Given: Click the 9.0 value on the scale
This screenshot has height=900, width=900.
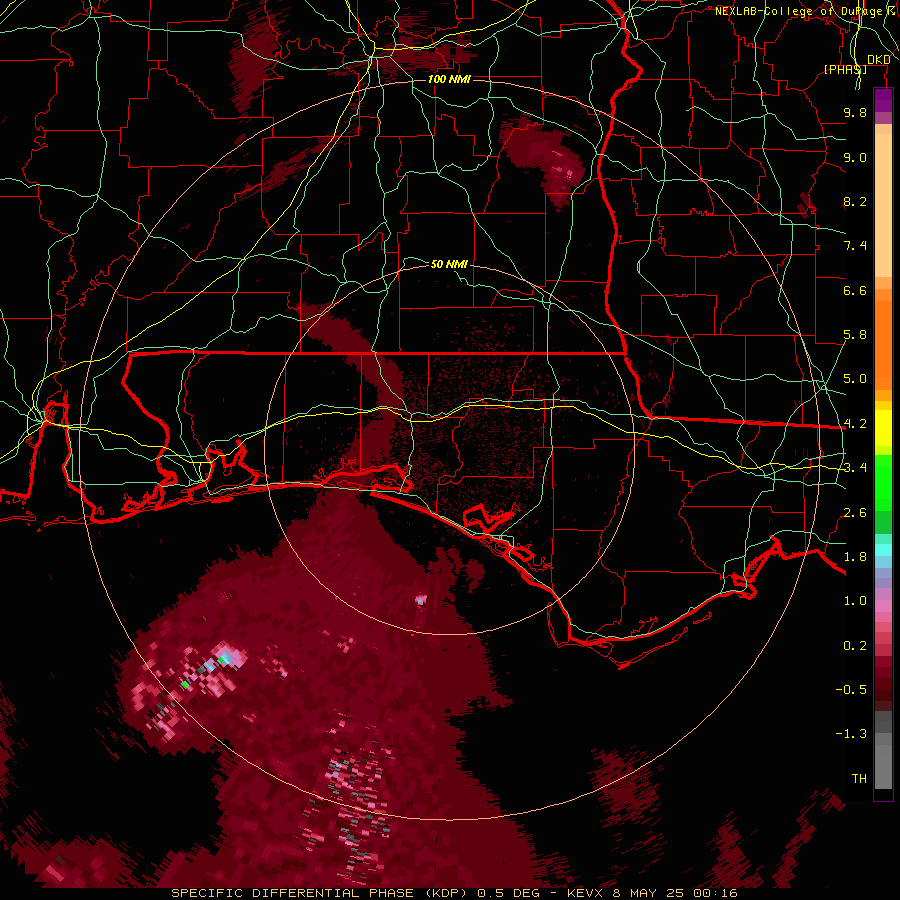Looking at the screenshot, I should [x=855, y=157].
